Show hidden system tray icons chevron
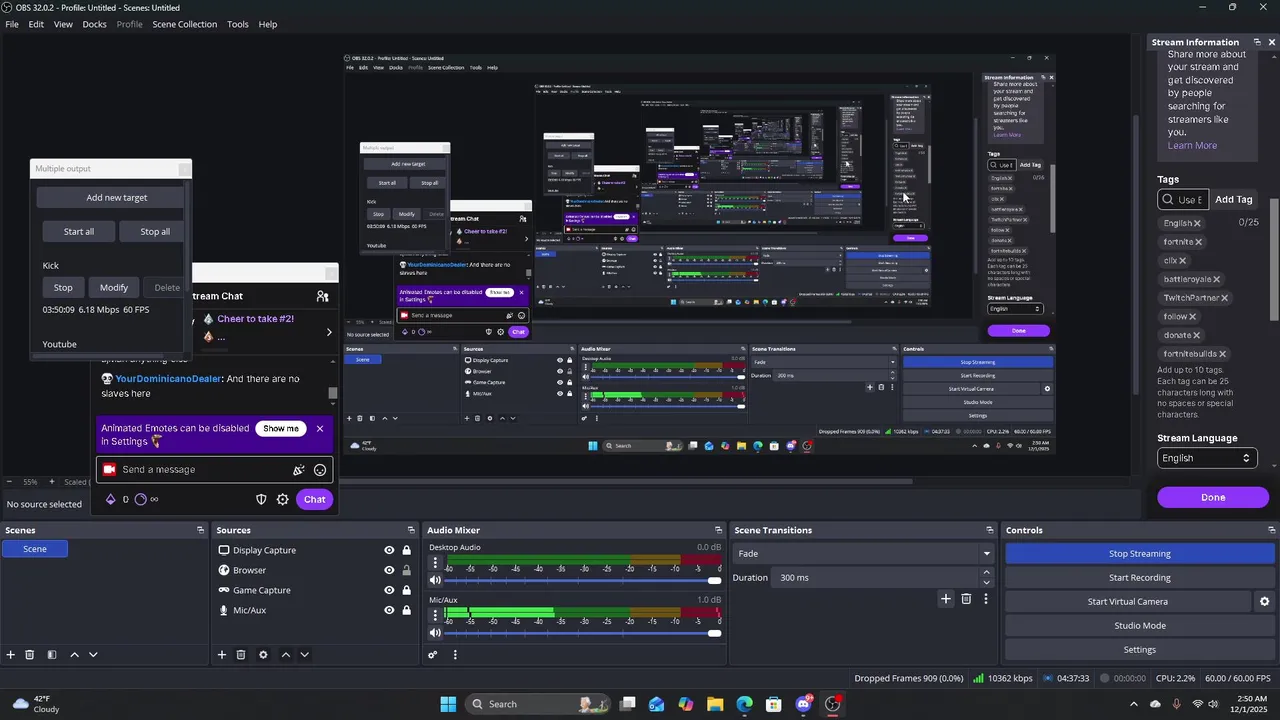Screen dimensions: 1280x720 pos(1133,704)
